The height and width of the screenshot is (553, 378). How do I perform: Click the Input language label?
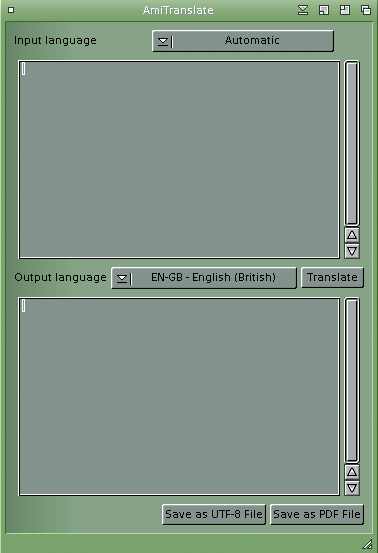point(55,41)
